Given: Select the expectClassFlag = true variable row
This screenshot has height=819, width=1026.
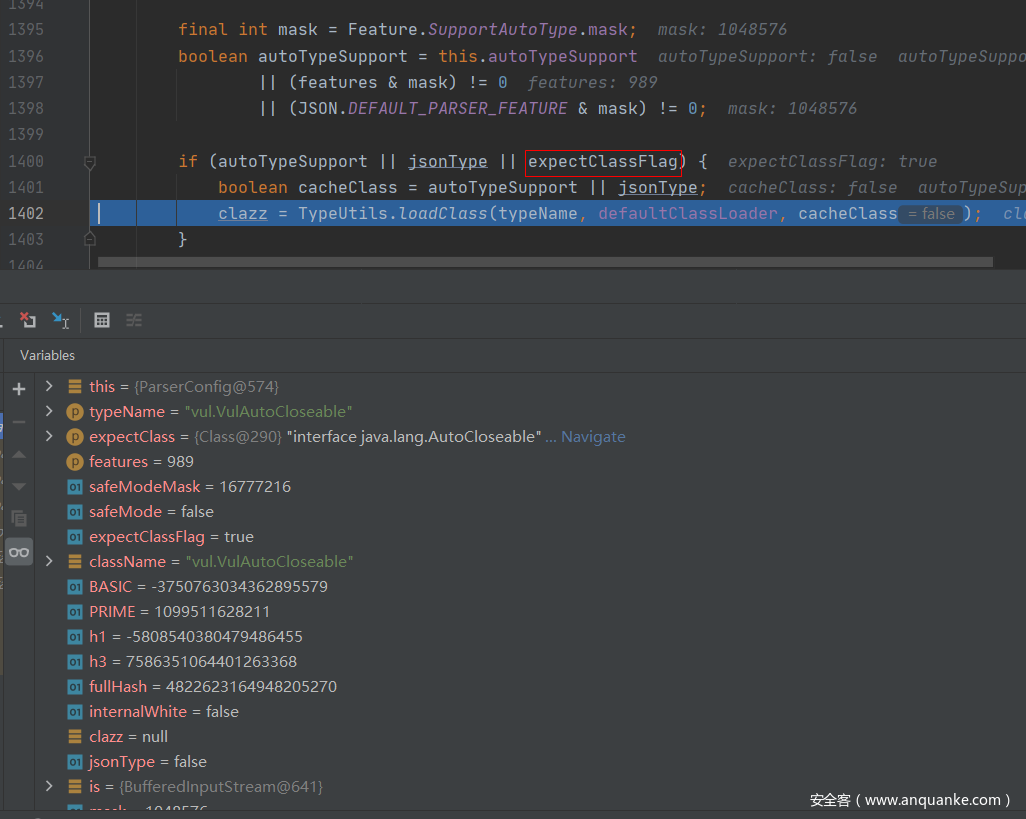Looking at the screenshot, I should coord(171,537).
